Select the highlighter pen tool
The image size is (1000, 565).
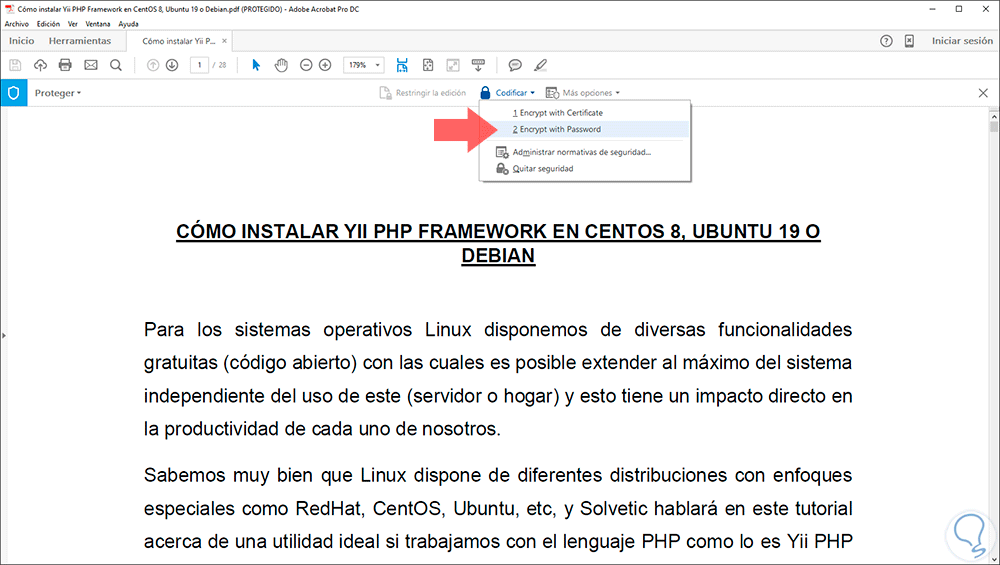pos(541,65)
